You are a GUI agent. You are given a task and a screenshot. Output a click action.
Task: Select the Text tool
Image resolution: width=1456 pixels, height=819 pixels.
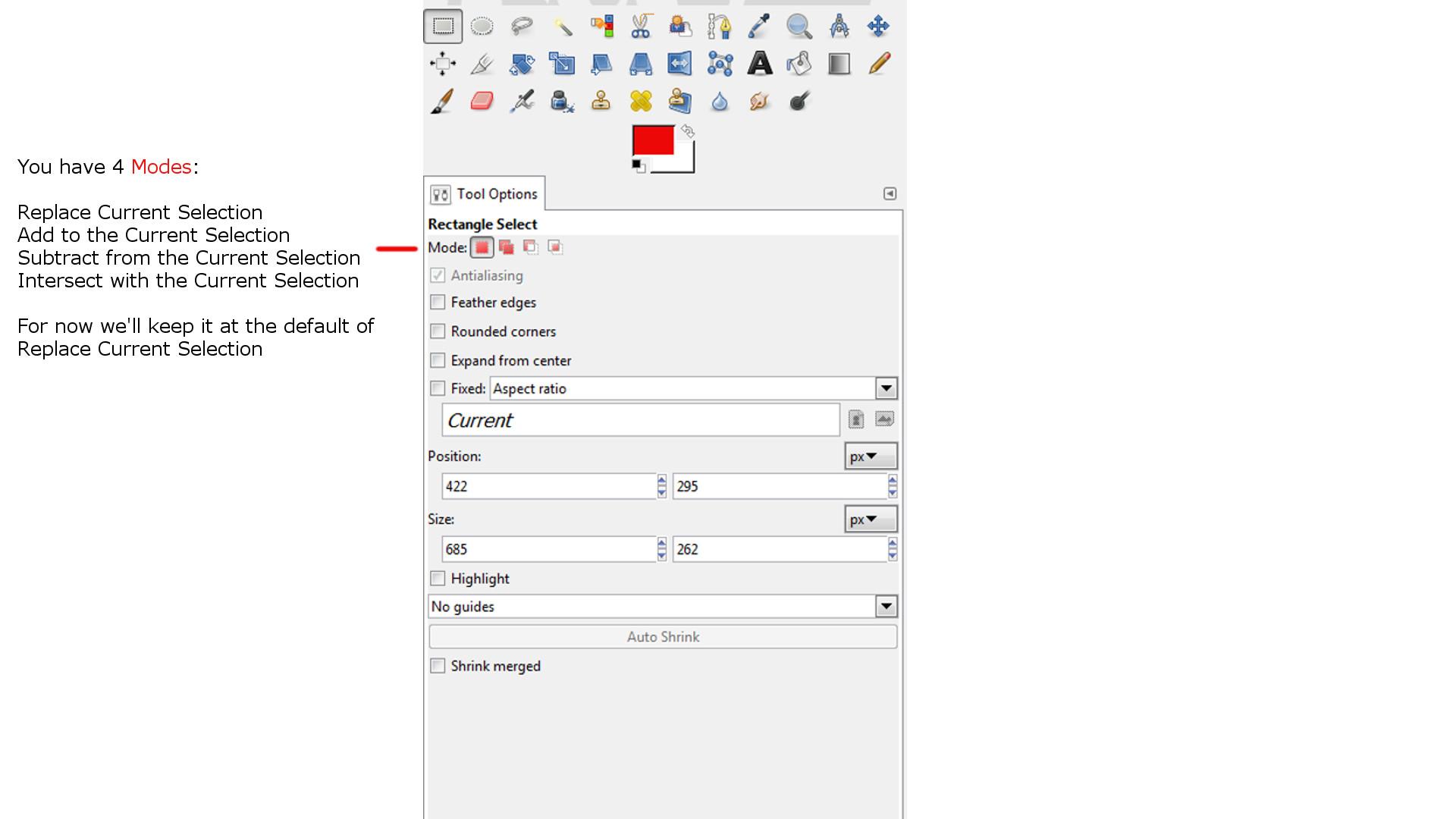click(759, 64)
